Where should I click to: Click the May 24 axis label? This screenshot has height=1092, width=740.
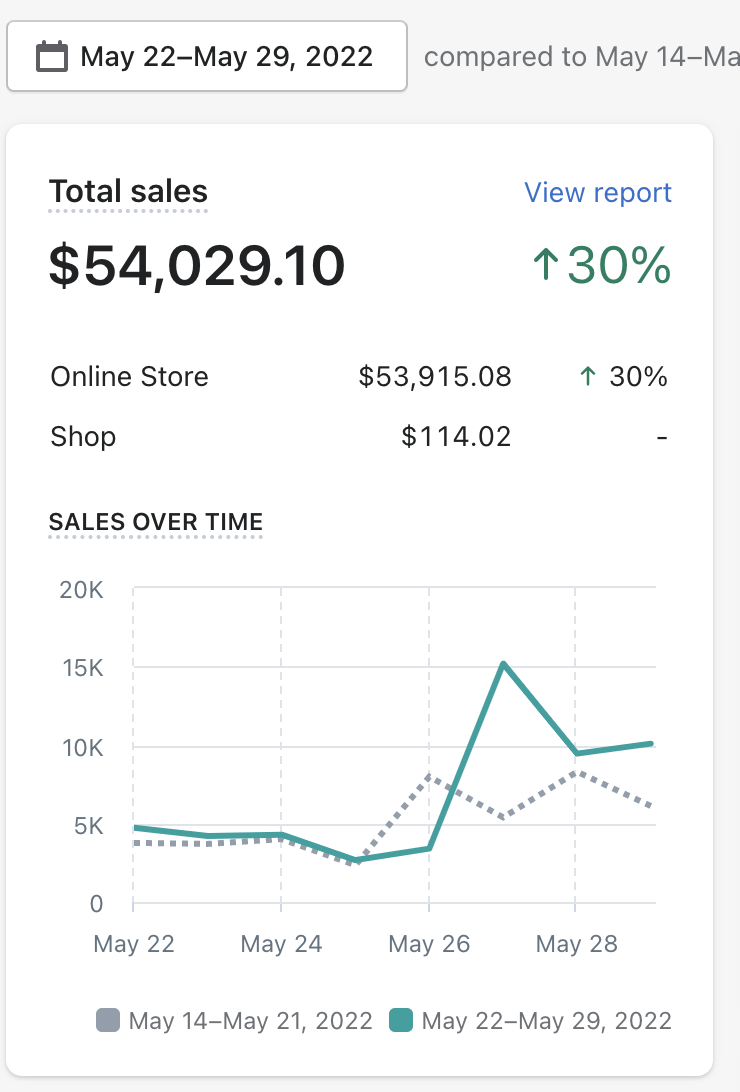pos(281,944)
